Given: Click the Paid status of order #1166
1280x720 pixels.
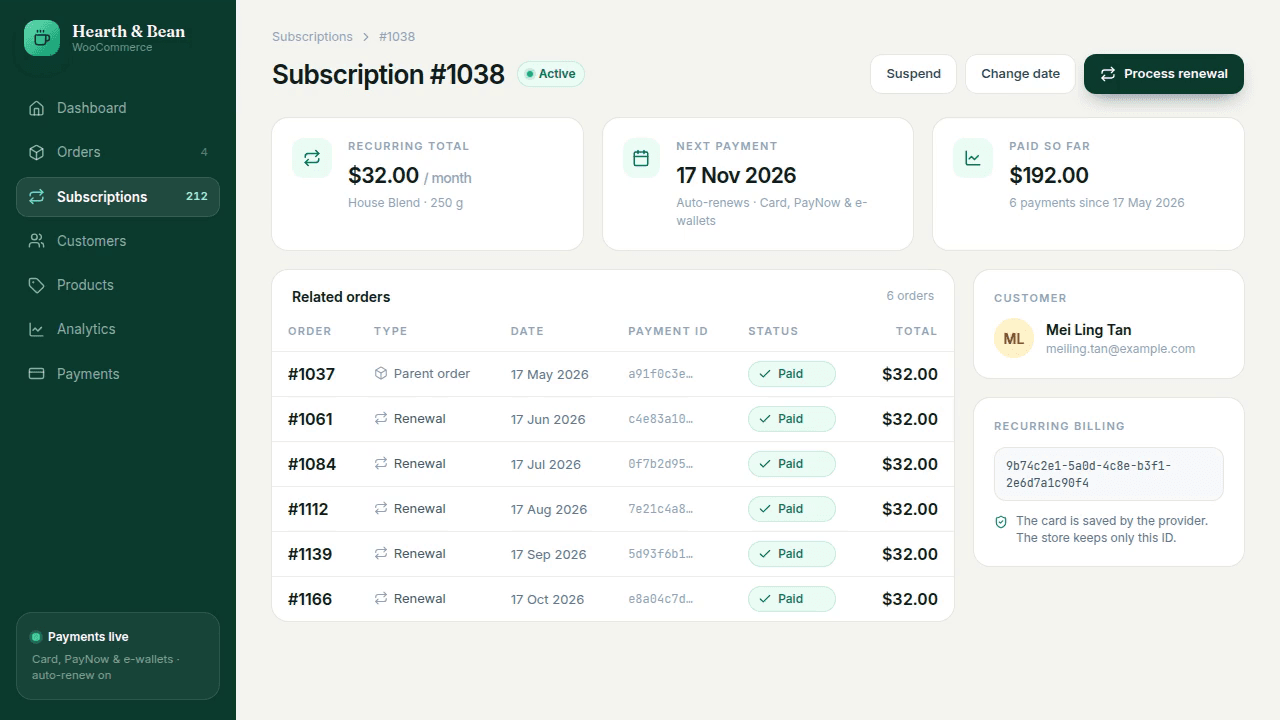Looking at the screenshot, I should [791, 599].
